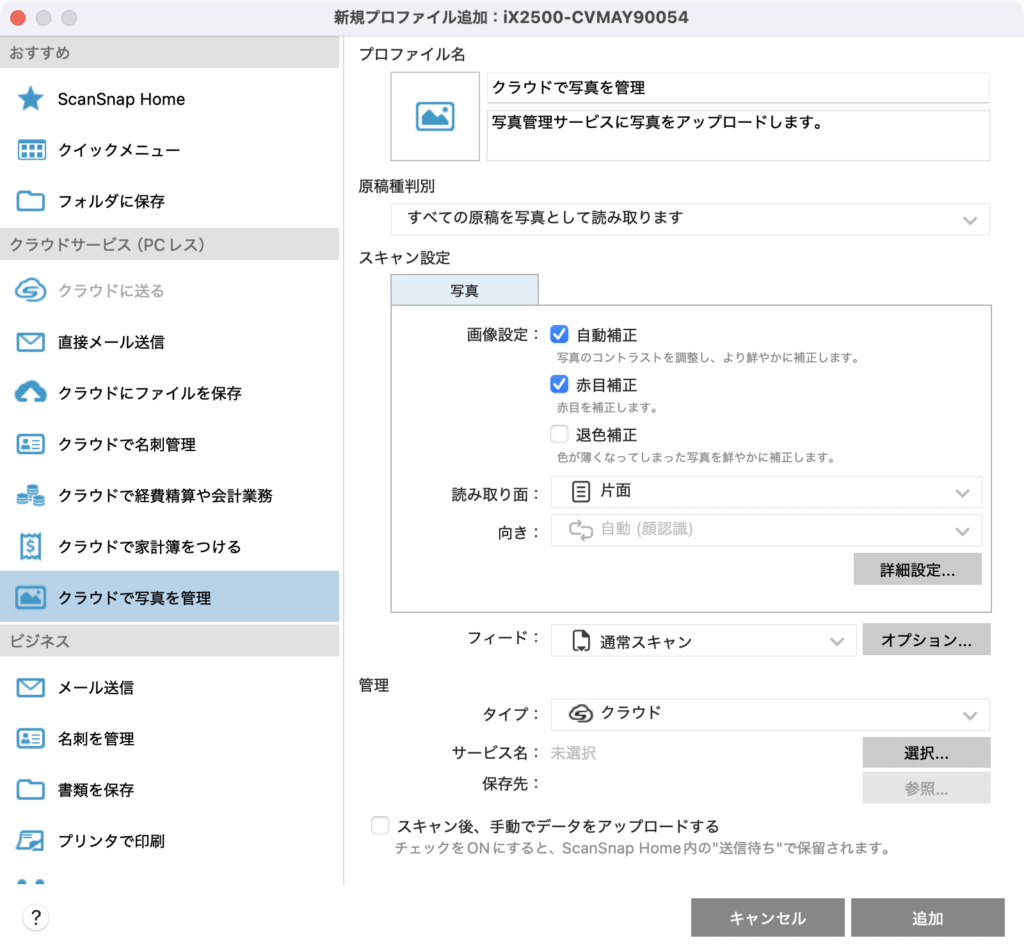Click the 詳細設定... button

tap(918, 569)
